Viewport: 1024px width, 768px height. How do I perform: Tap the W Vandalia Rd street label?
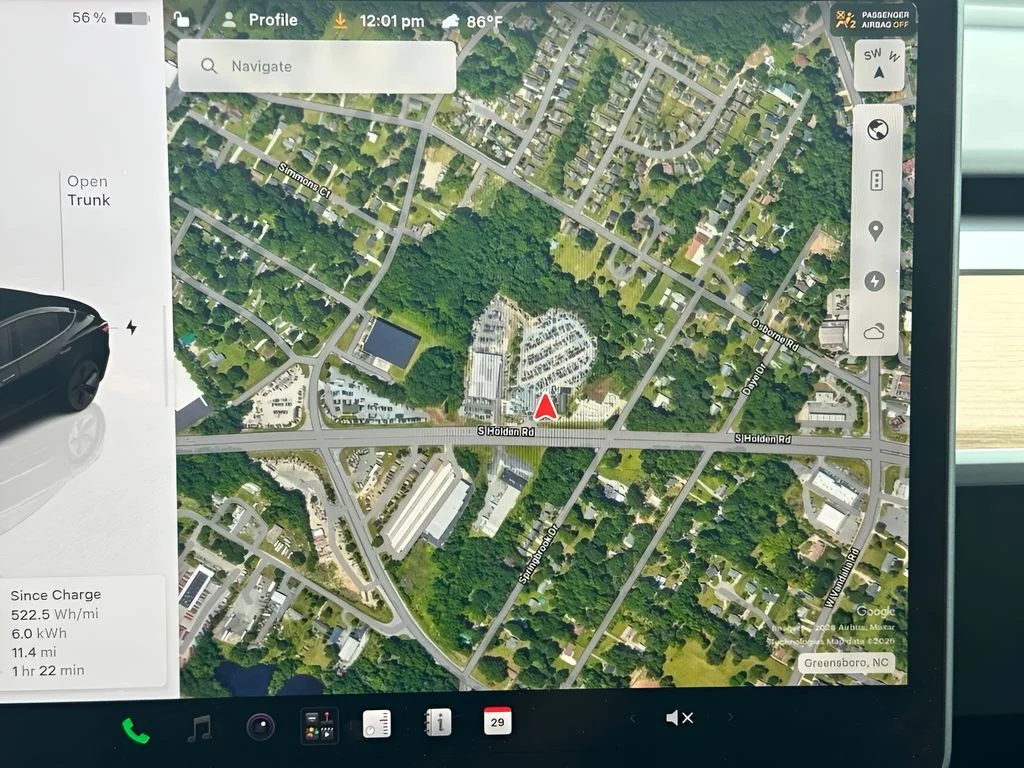tap(841, 578)
